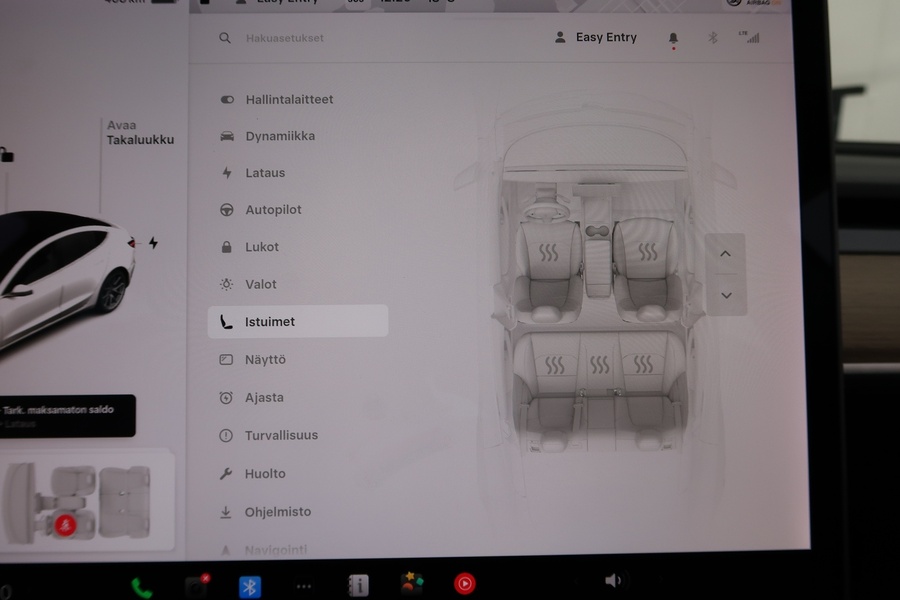The width and height of the screenshot is (900, 600).
Task: Select the Lataus charging lightning icon
Action: (x=228, y=172)
